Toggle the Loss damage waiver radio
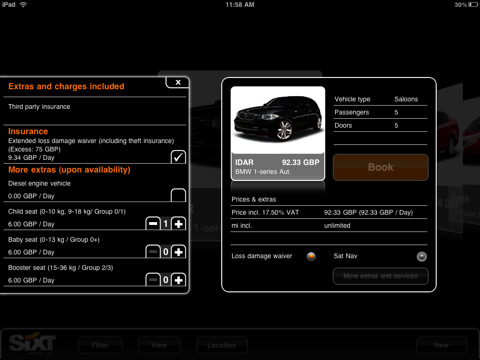 tap(311, 256)
